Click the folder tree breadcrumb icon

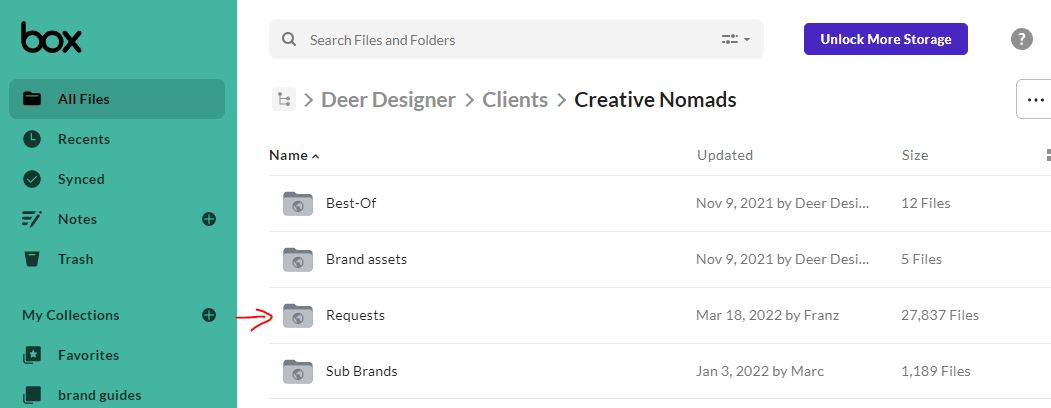tap(284, 99)
